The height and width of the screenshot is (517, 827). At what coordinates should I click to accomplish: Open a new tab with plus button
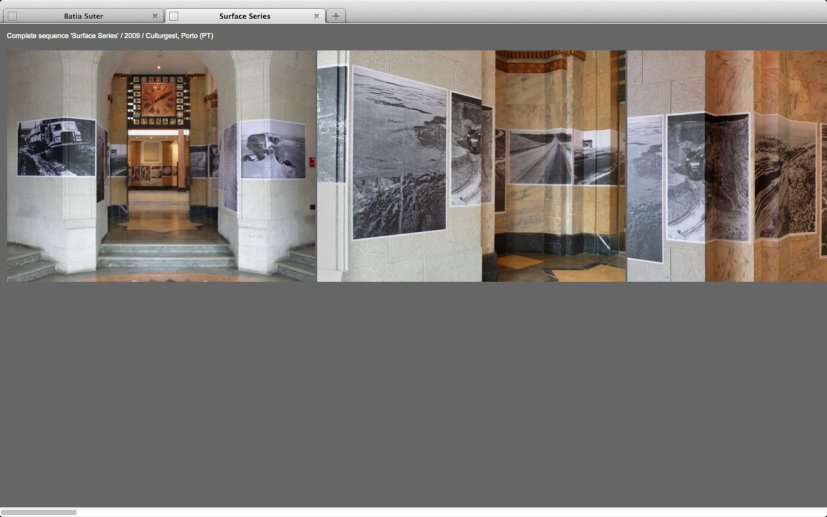point(336,16)
